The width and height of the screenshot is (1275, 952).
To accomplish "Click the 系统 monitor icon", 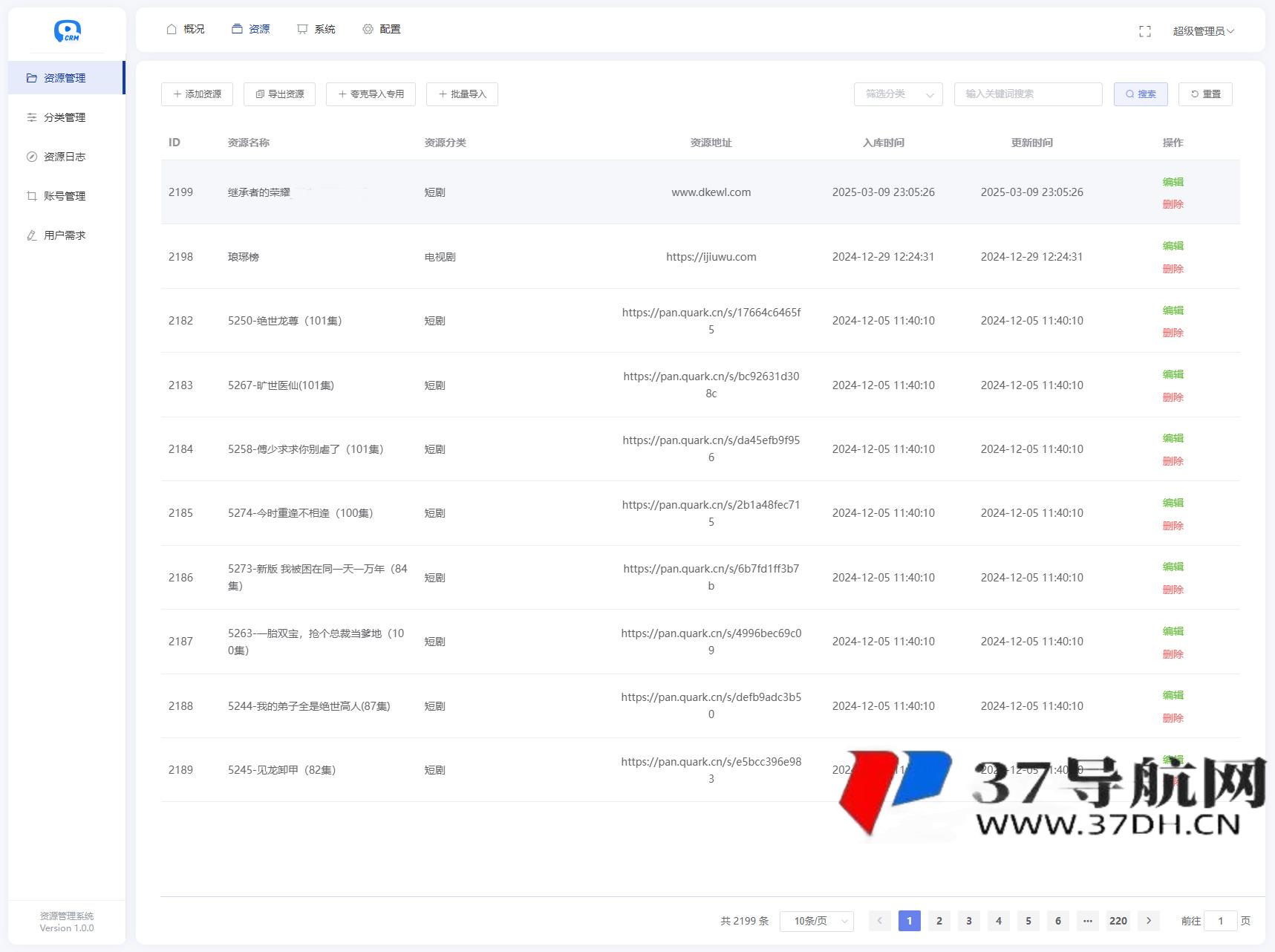I will [x=301, y=29].
